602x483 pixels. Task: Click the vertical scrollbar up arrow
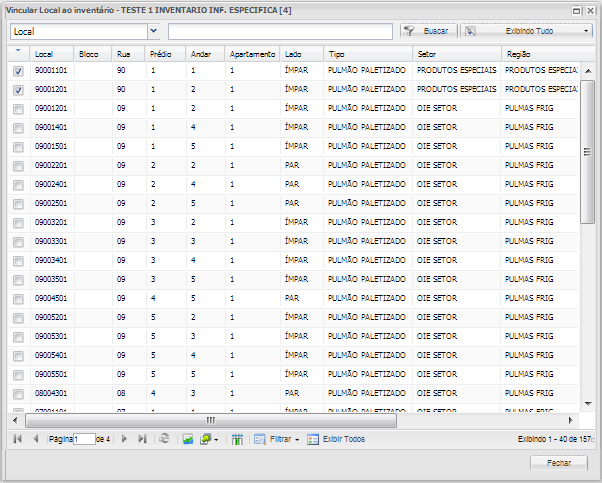588,71
